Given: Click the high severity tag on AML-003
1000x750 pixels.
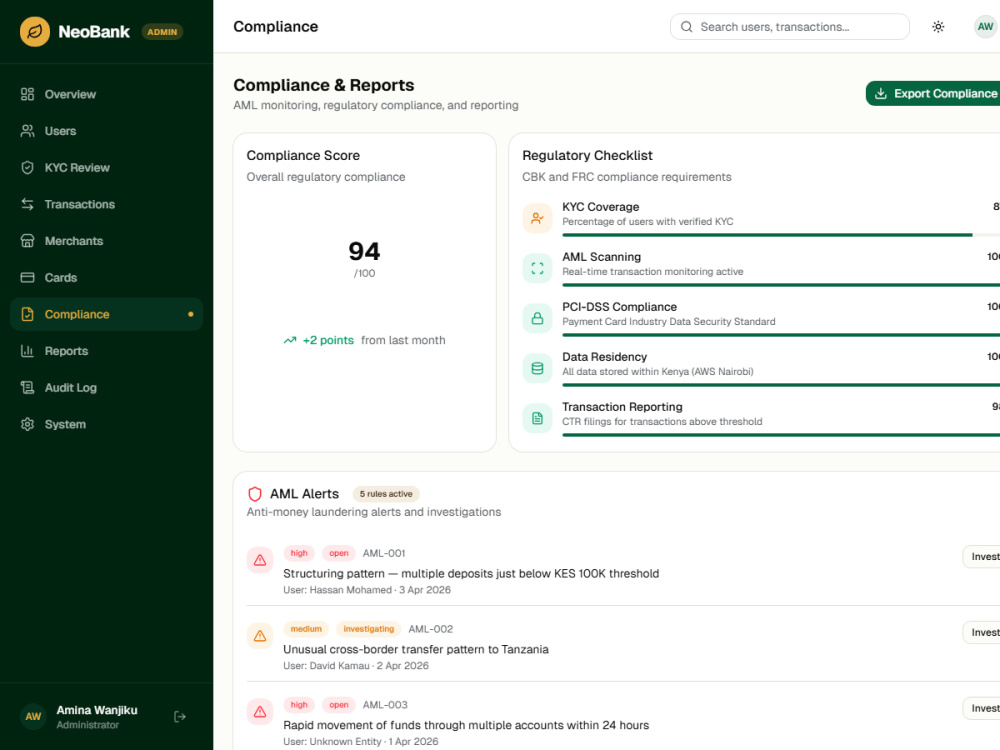Looking at the screenshot, I should click(x=299, y=705).
